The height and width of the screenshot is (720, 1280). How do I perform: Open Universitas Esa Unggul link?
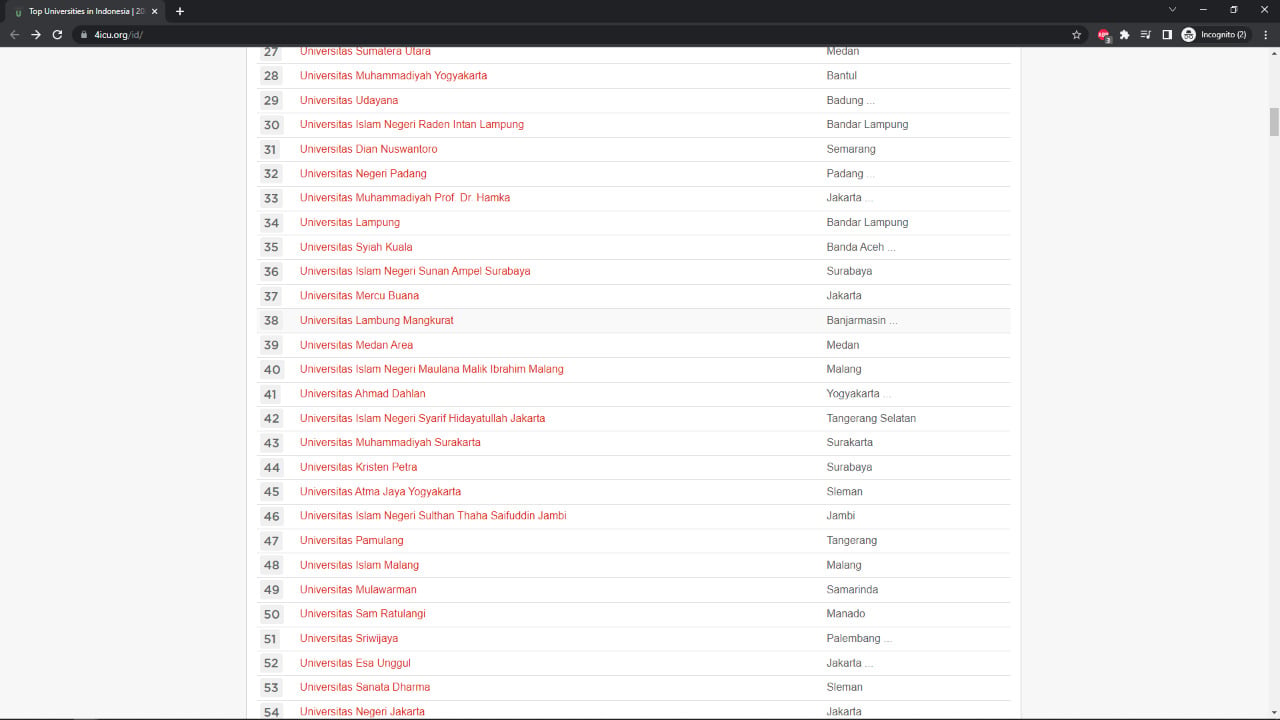(355, 663)
